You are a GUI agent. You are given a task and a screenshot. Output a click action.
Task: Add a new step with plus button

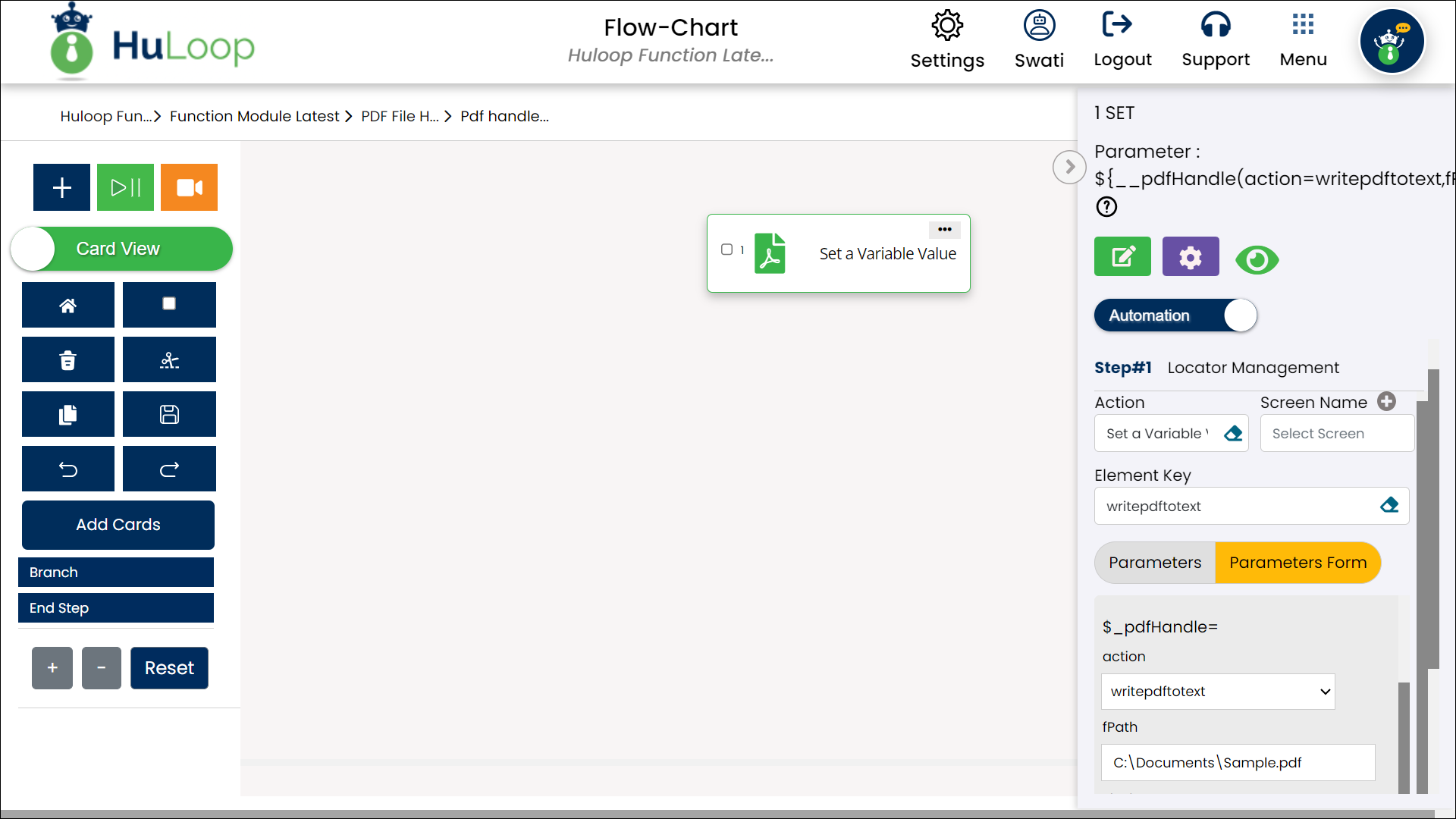click(x=61, y=187)
